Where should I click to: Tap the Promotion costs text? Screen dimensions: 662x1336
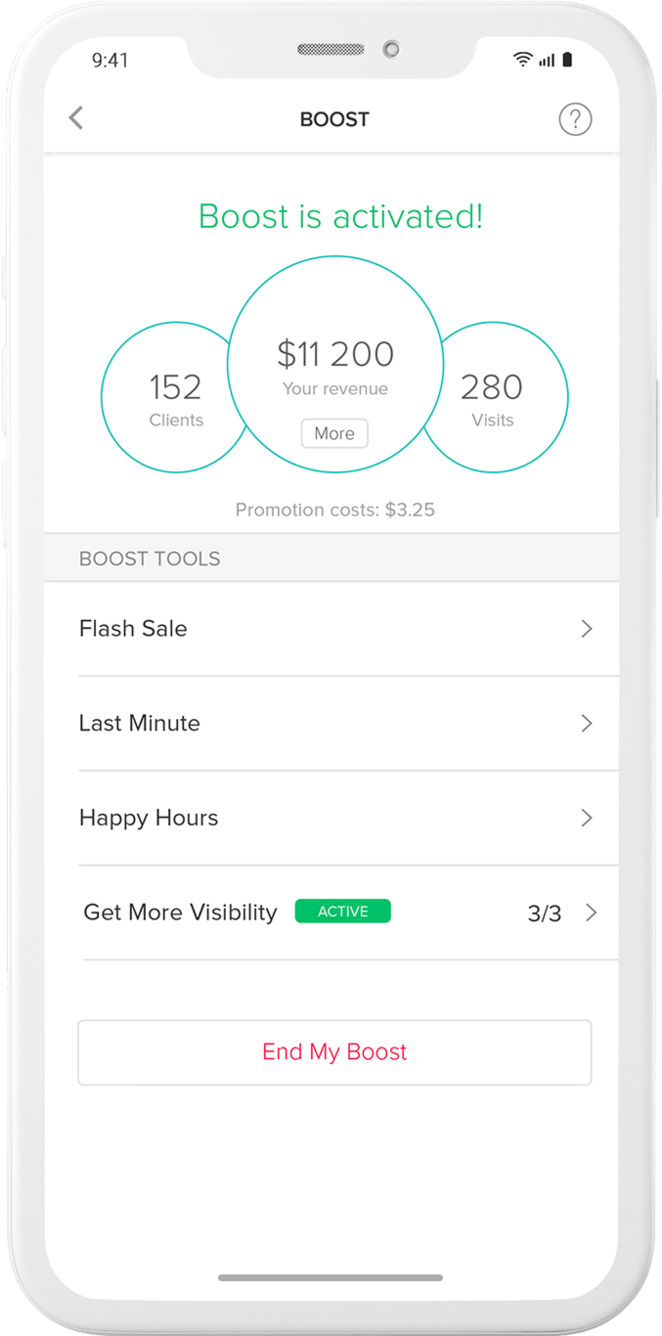[335, 510]
